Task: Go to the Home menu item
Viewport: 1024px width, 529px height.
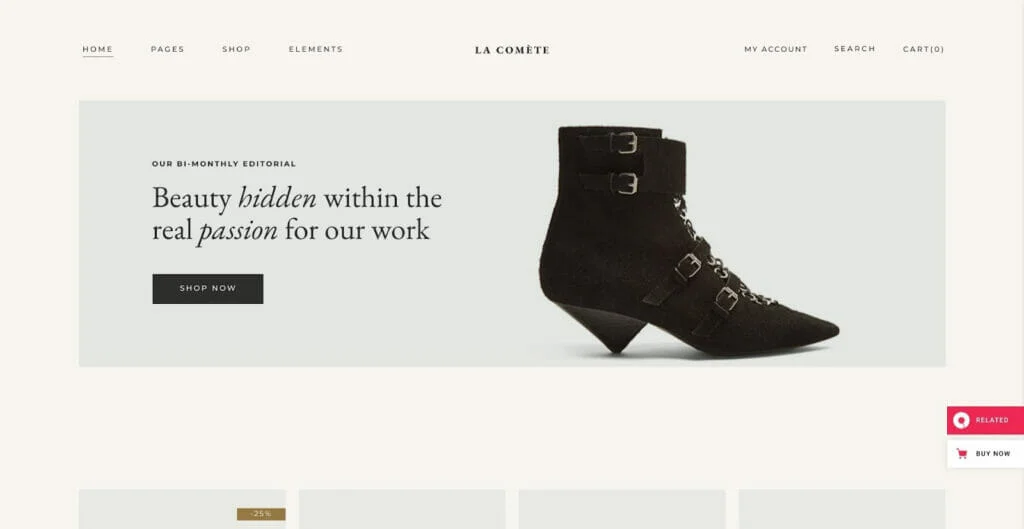Action: pos(98,49)
